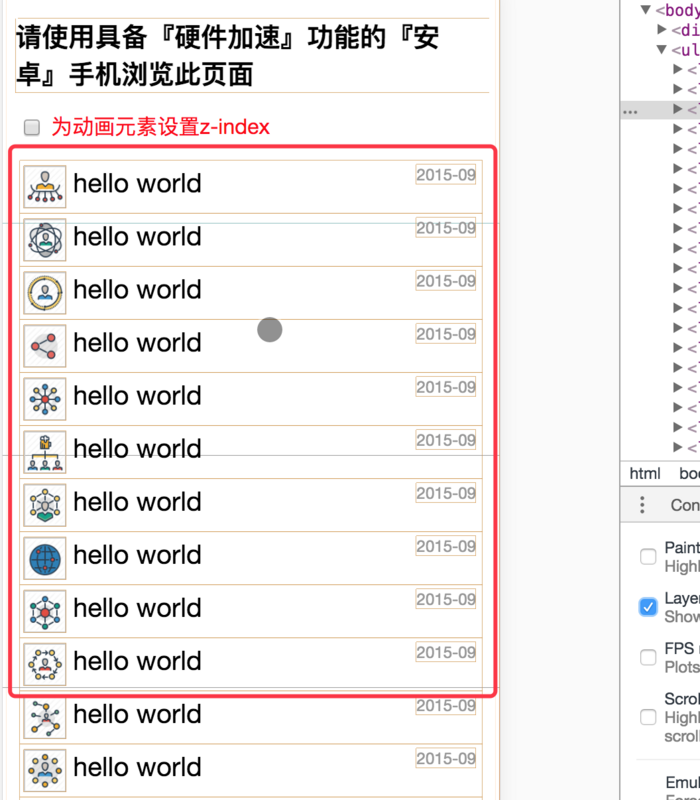The image size is (700, 800).
Task: Expand the div element under body
Action: click(x=662, y=30)
